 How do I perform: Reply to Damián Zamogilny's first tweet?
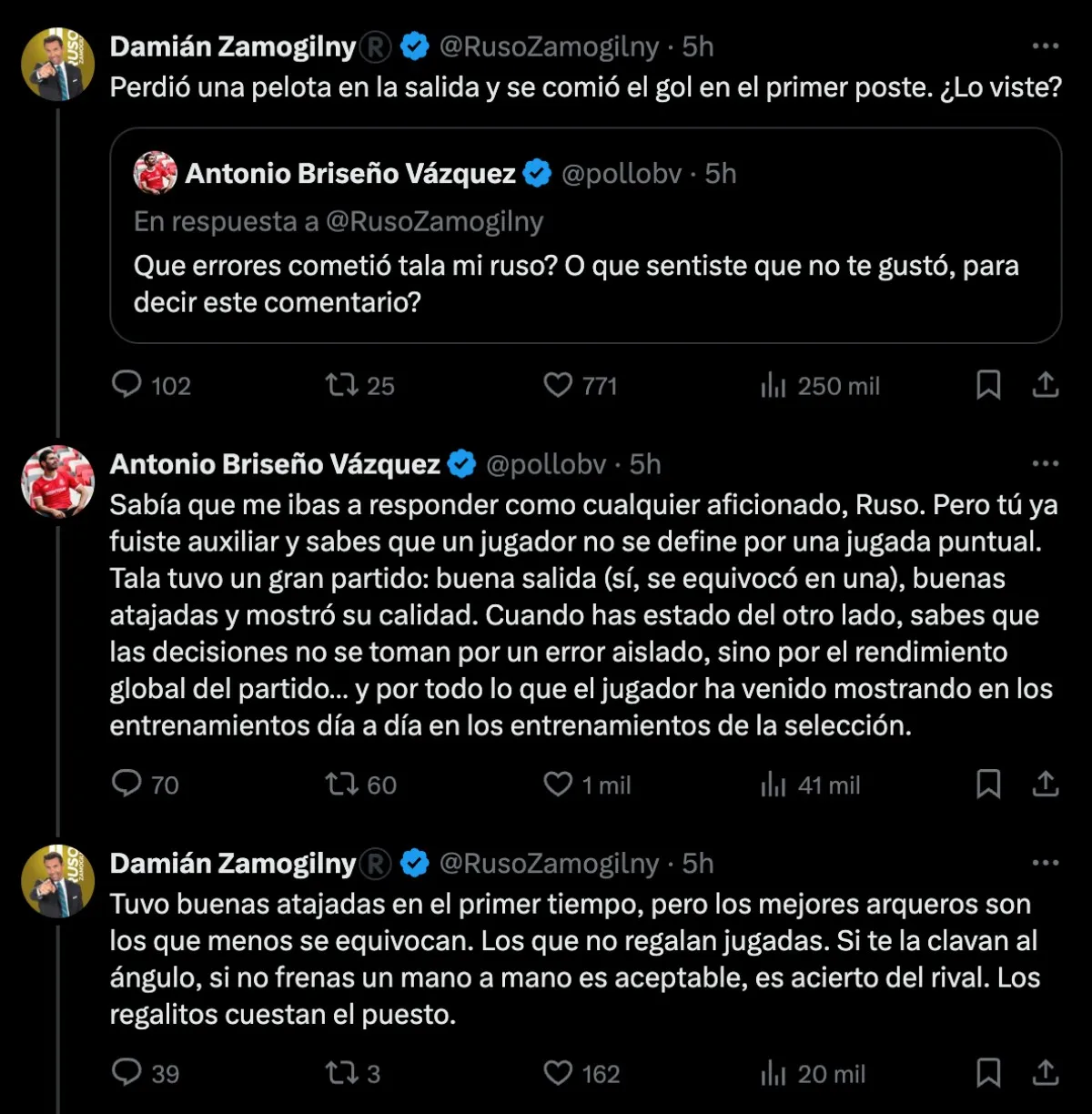128,385
